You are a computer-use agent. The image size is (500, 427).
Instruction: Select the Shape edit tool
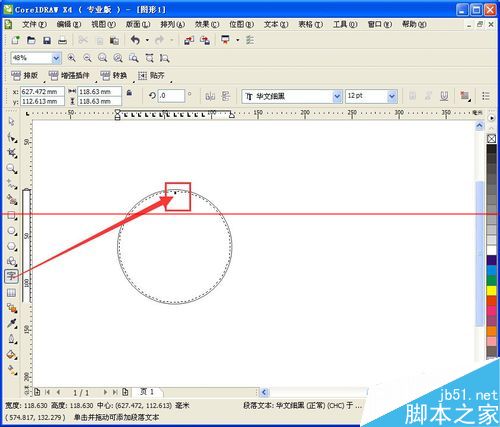point(12,138)
